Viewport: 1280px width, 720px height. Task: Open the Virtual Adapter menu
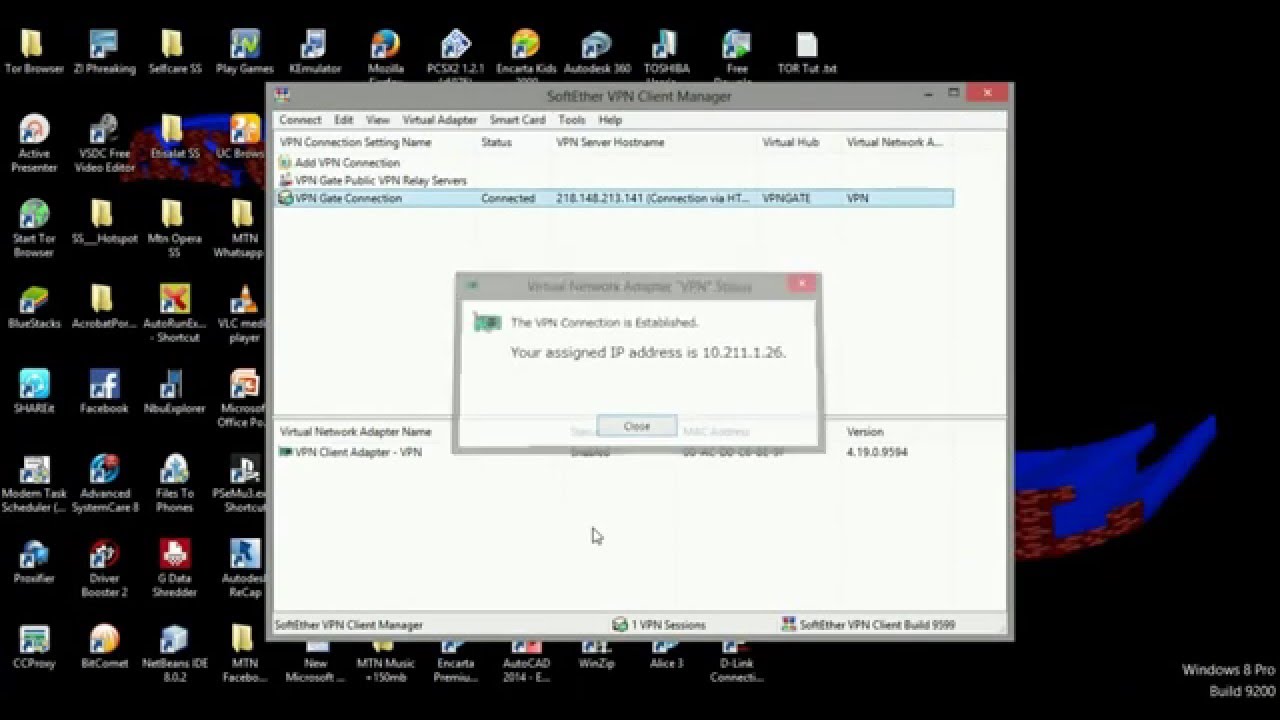(440, 120)
